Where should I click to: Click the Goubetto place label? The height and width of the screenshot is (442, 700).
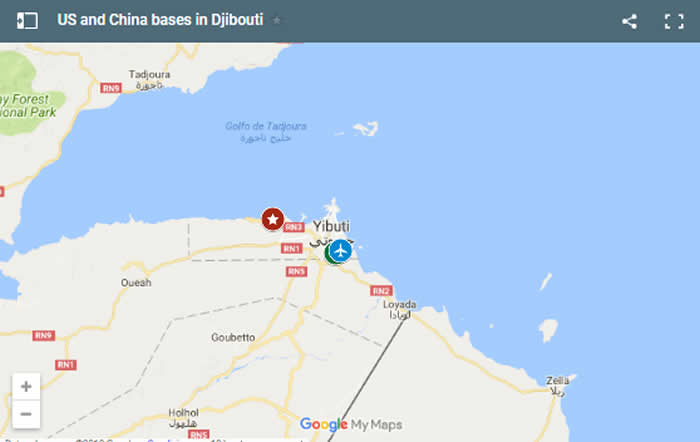coord(233,338)
